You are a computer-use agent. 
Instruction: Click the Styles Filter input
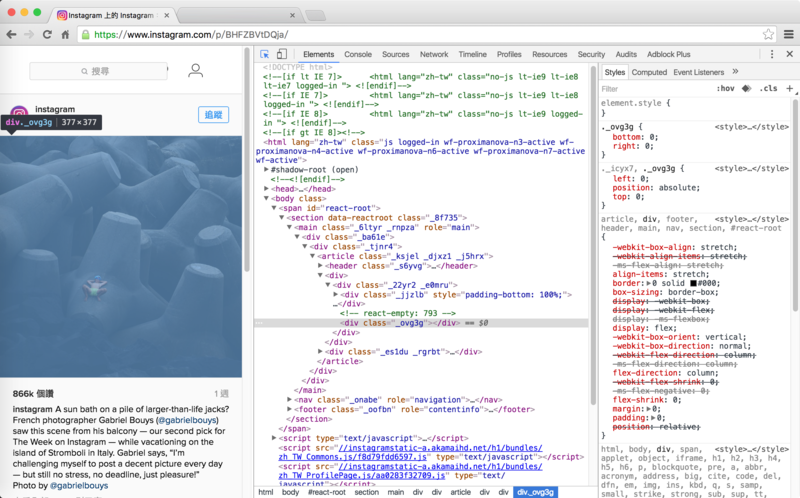coord(656,89)
